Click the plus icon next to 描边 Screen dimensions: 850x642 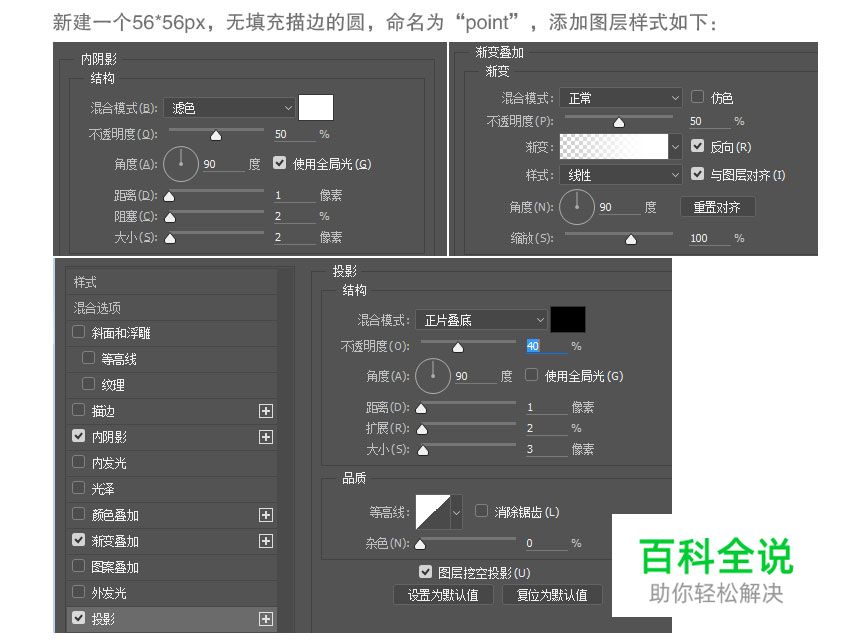click(265, 410)
